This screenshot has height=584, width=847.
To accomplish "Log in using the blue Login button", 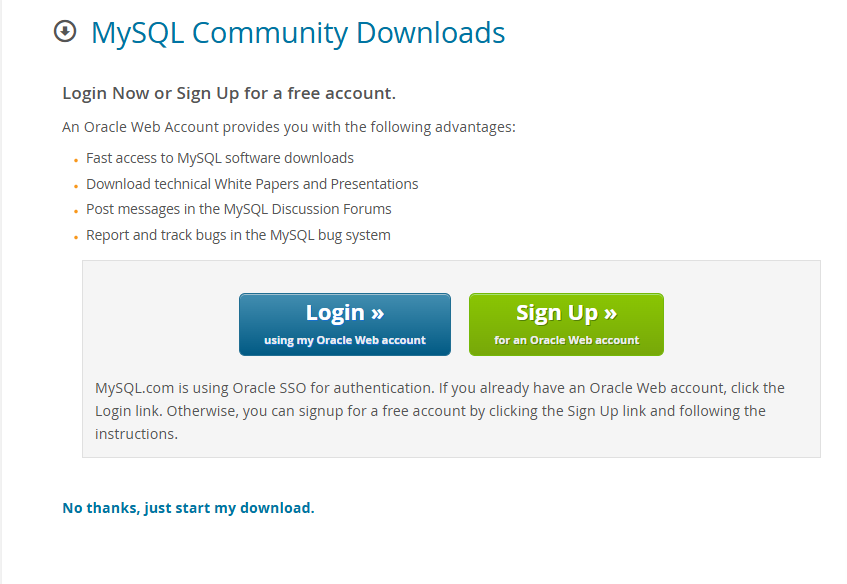I will click(x=345, y=324).
